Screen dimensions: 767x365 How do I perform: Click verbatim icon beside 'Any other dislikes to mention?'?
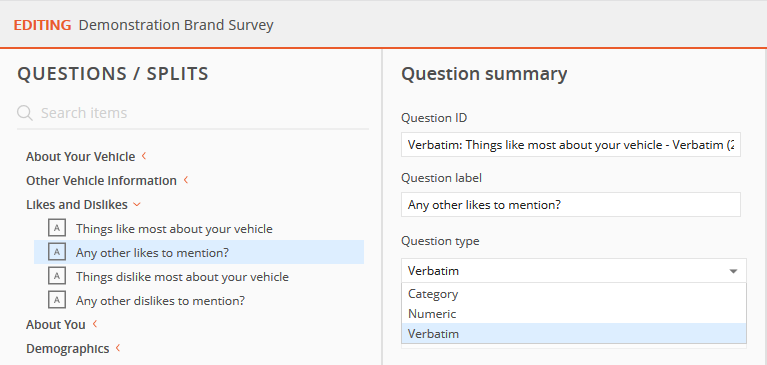click(57, 300)
